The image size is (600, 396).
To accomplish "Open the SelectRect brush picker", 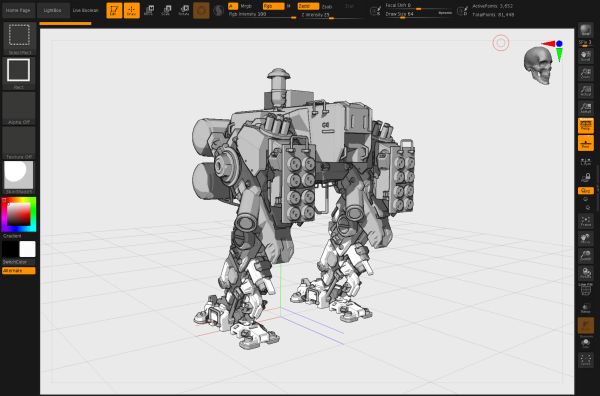I will 19,38.
